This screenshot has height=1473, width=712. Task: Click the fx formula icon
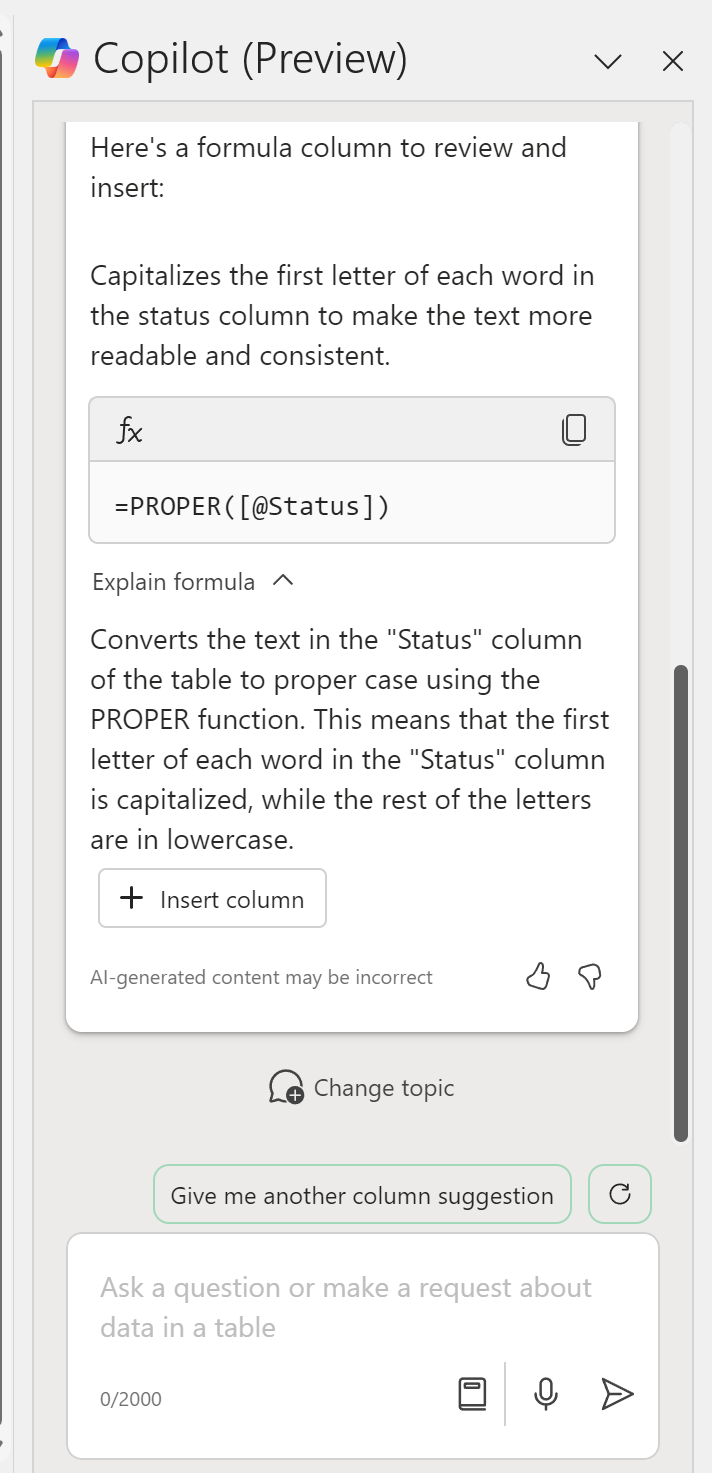tap(130, 431)
